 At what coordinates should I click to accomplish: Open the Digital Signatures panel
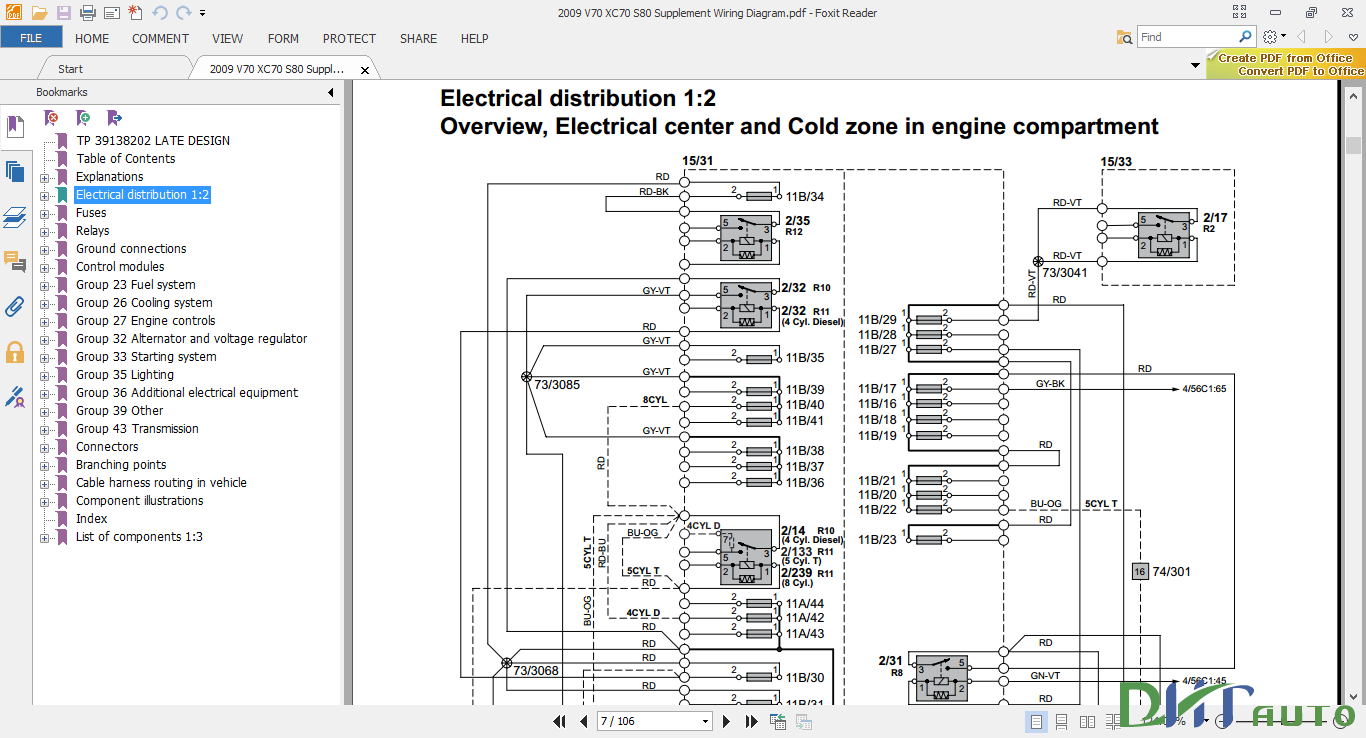pyautogui.click(x=15, y=398)
